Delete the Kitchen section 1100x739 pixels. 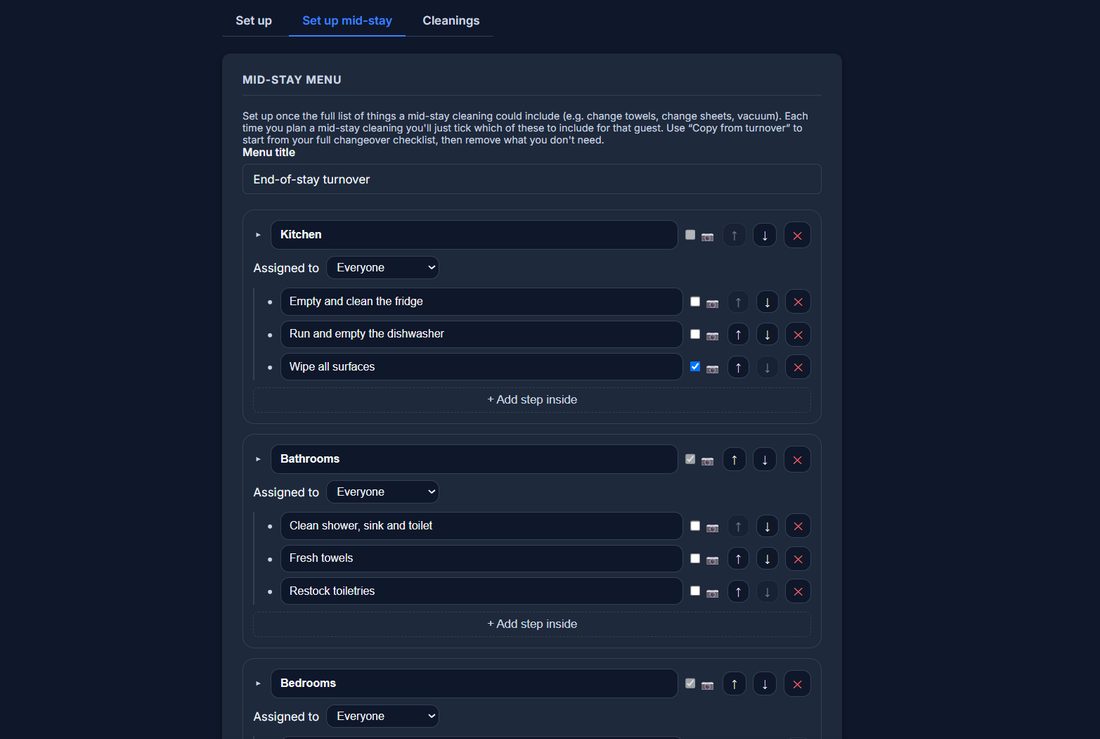pyautogui.click(x=798, y=235)
